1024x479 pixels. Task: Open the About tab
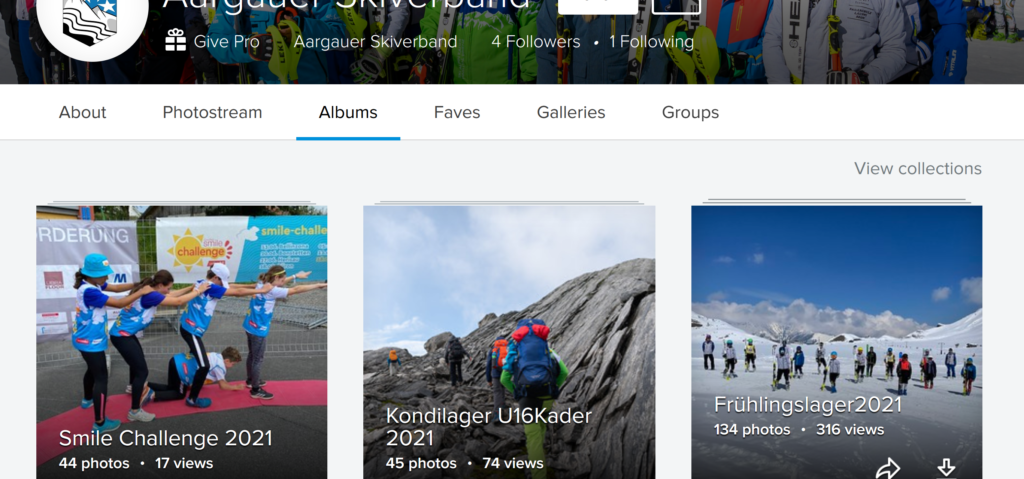[82, 112]
